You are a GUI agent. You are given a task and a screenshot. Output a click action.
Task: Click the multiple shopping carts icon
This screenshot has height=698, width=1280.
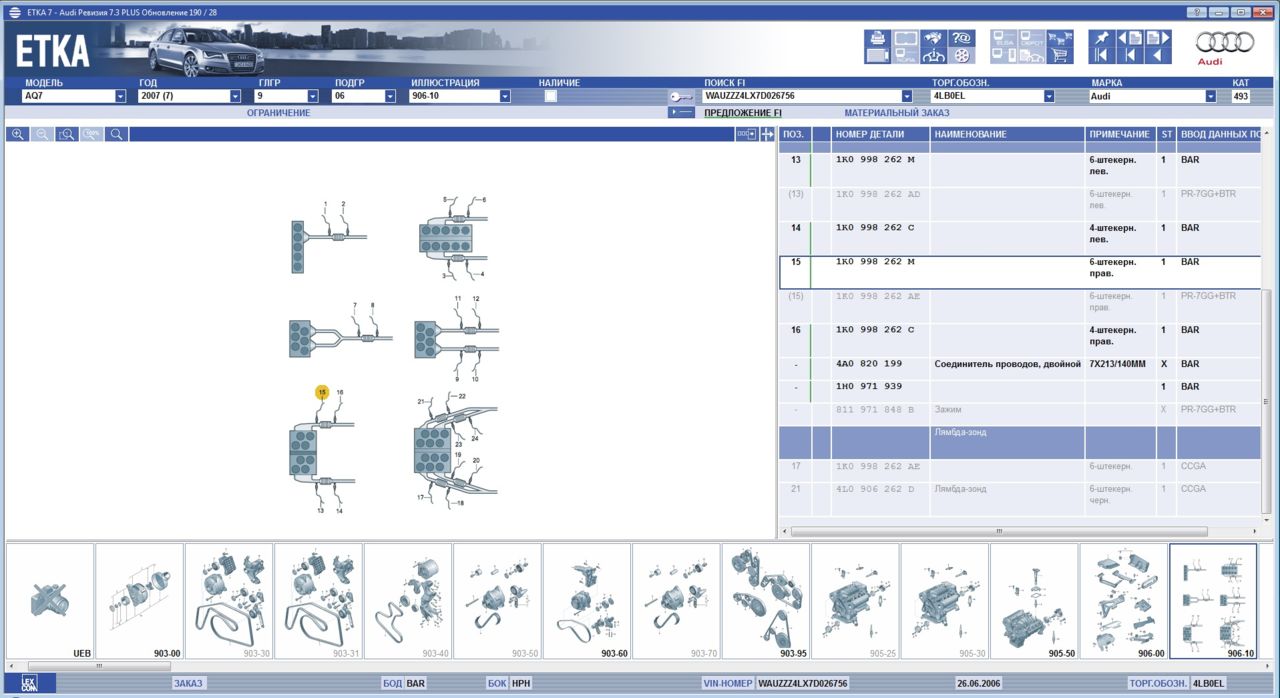point(1060,38)
